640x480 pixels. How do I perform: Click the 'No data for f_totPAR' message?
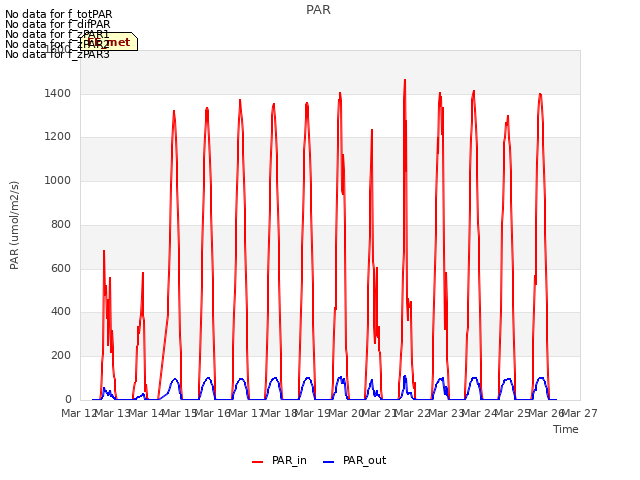(x=58, y=14)
